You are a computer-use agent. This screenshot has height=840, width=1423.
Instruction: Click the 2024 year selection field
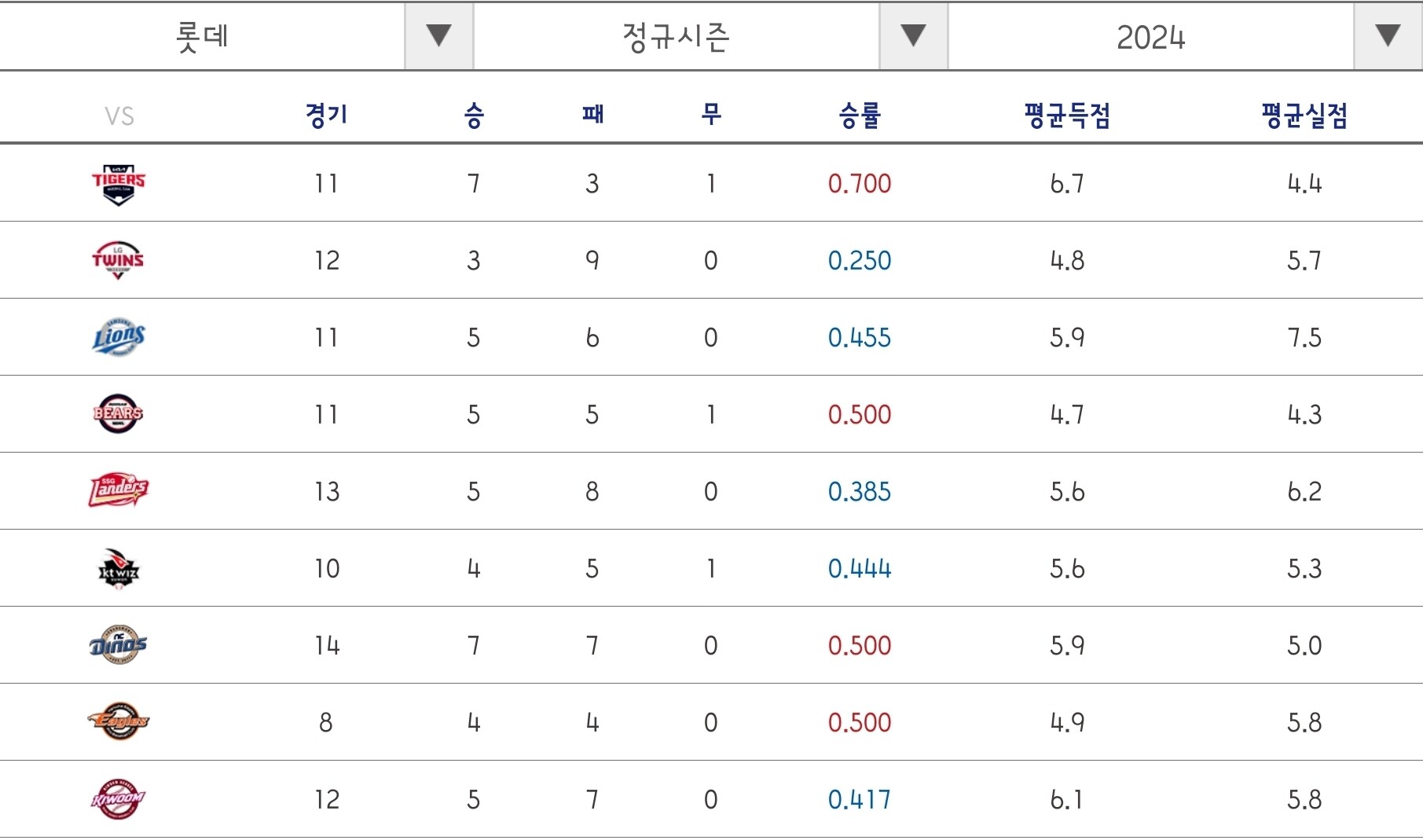tap(1151, 36)
